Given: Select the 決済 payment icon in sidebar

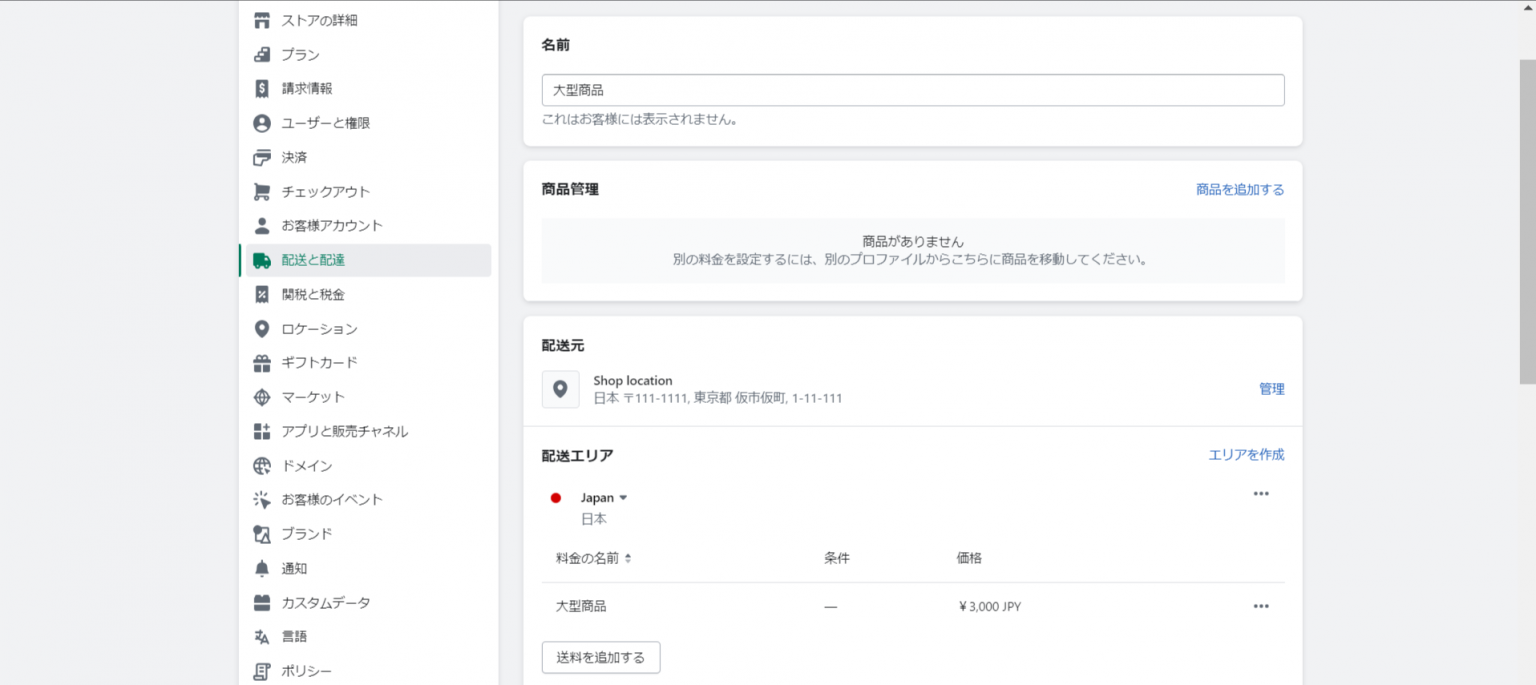Looking at the screenshot, I should (262, 157).
